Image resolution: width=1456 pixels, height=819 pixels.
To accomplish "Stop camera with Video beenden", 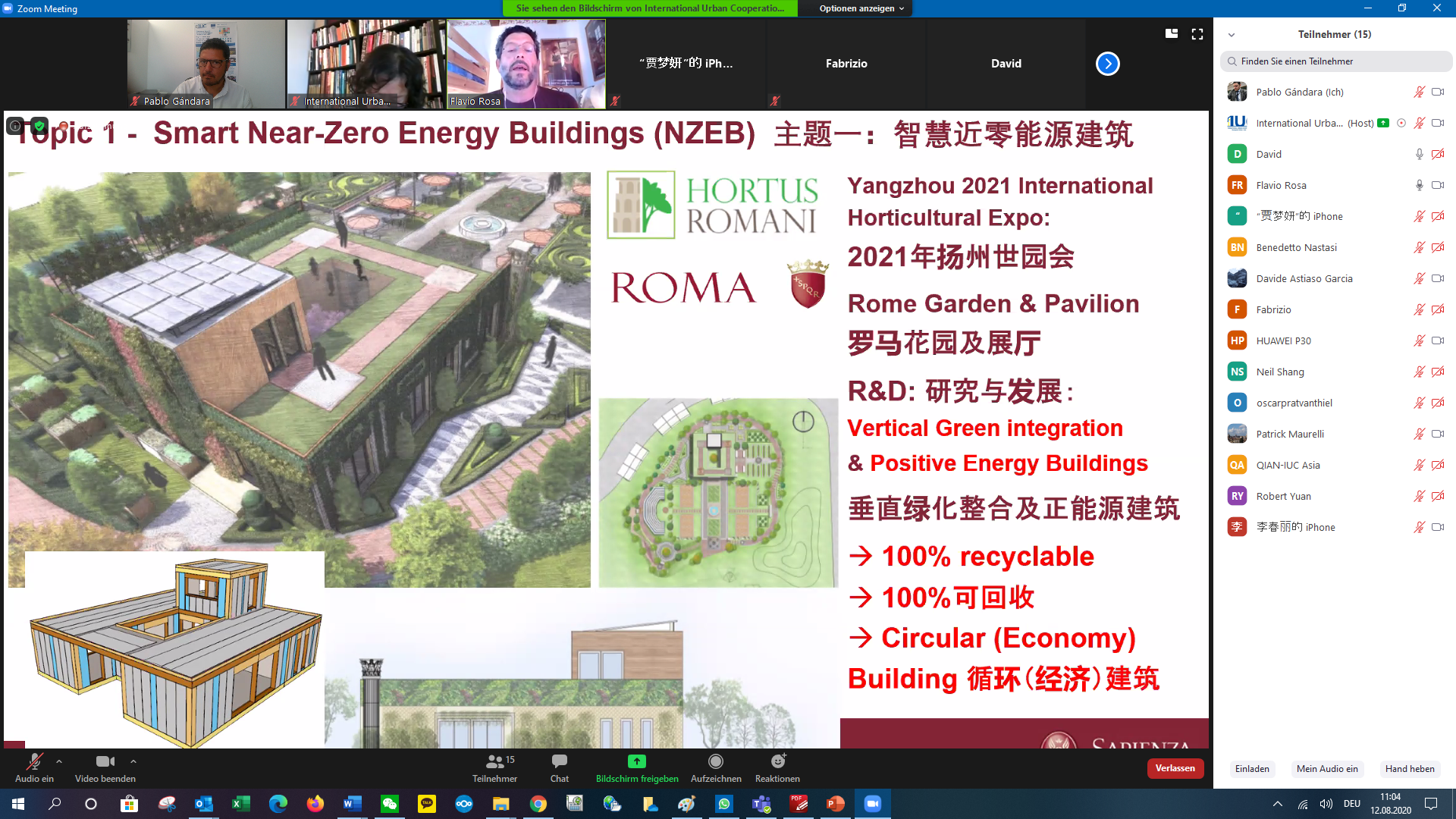I will (x=105, y=761).
